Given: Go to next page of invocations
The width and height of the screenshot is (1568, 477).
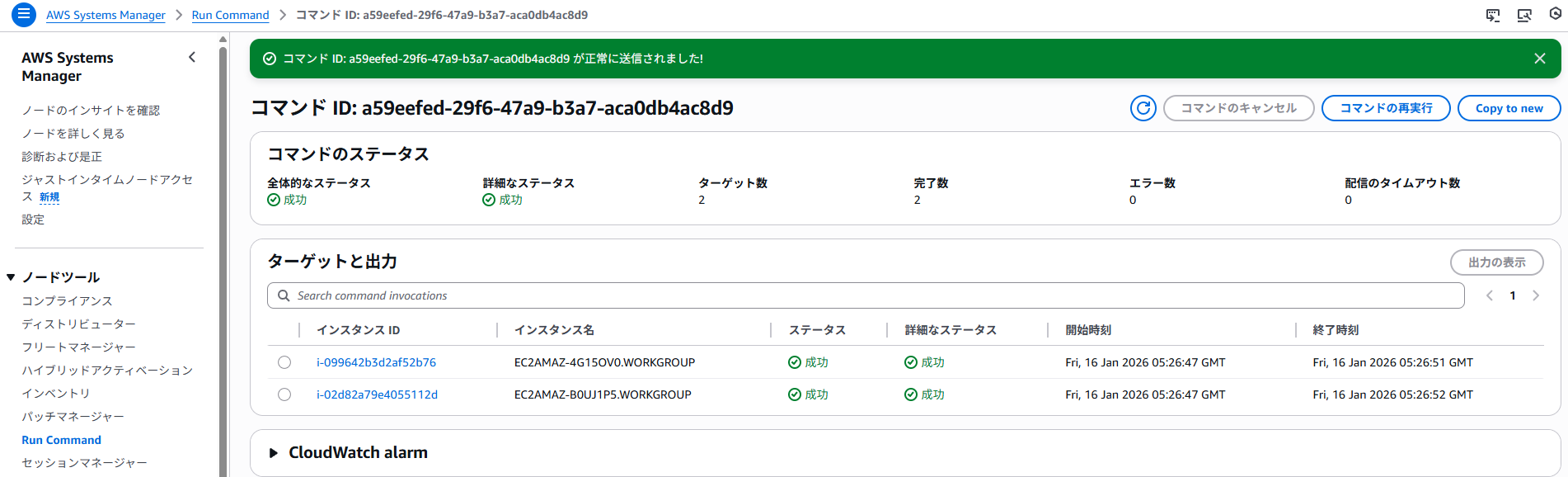Looking at the screenshot, I should click(1535, 295).
